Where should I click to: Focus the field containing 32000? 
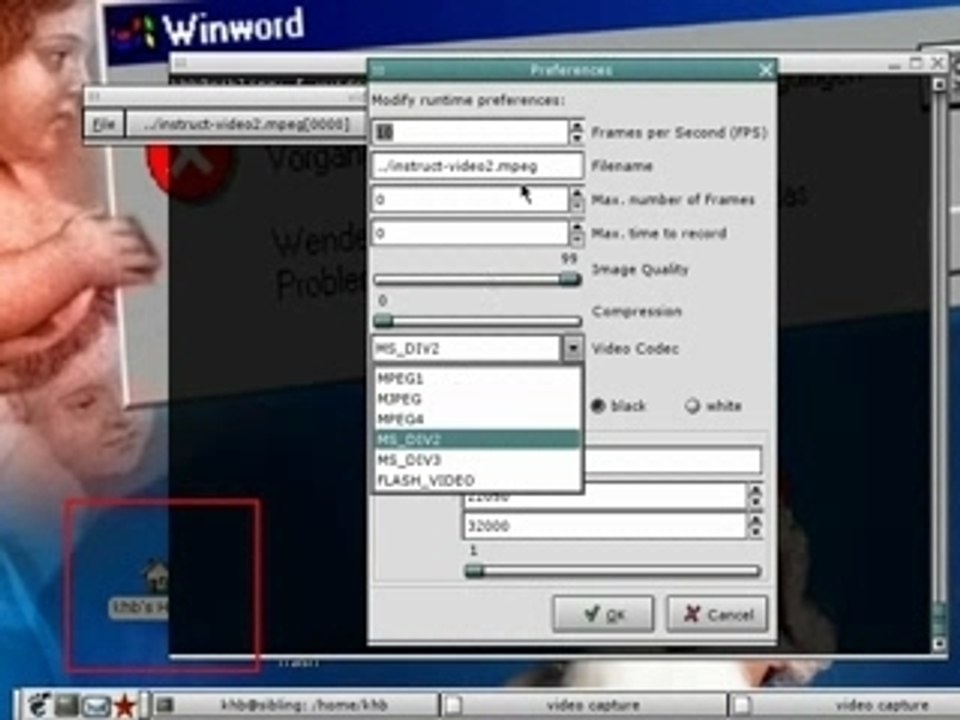coord(604,526)
